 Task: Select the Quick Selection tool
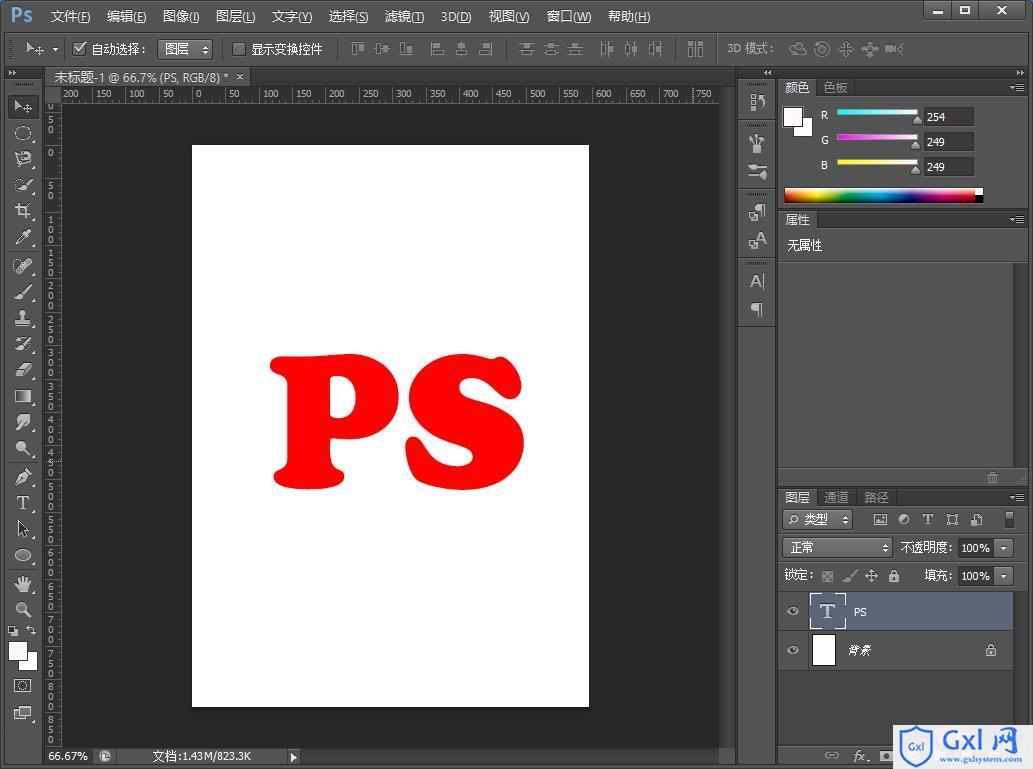(23, 185)
